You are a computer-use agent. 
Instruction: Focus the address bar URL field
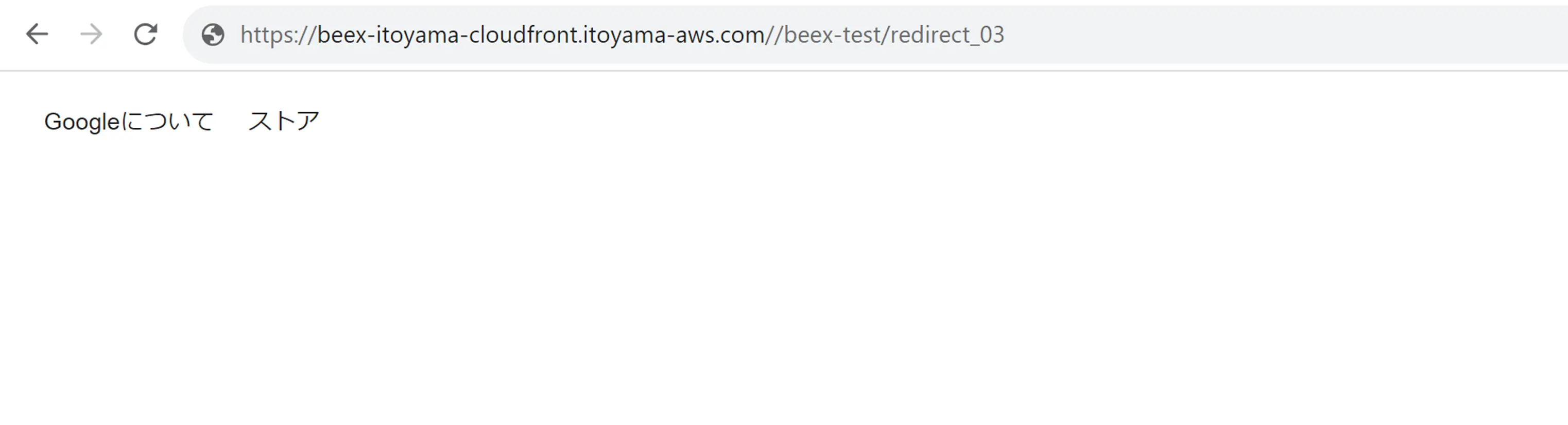pyautogui.click(x=875, y=35)
